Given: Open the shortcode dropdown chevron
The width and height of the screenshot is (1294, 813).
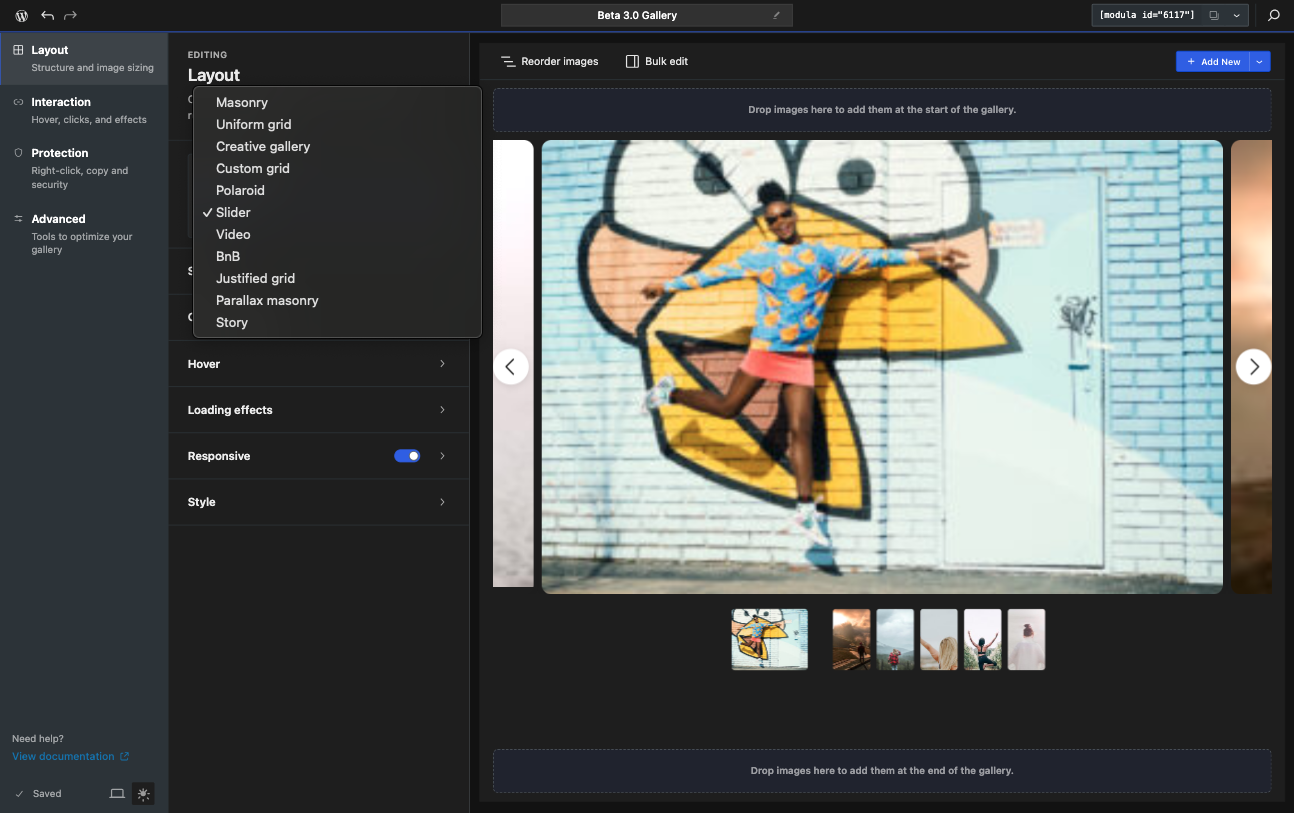Looking at the screenshot, I should (x=1236, y=16).
